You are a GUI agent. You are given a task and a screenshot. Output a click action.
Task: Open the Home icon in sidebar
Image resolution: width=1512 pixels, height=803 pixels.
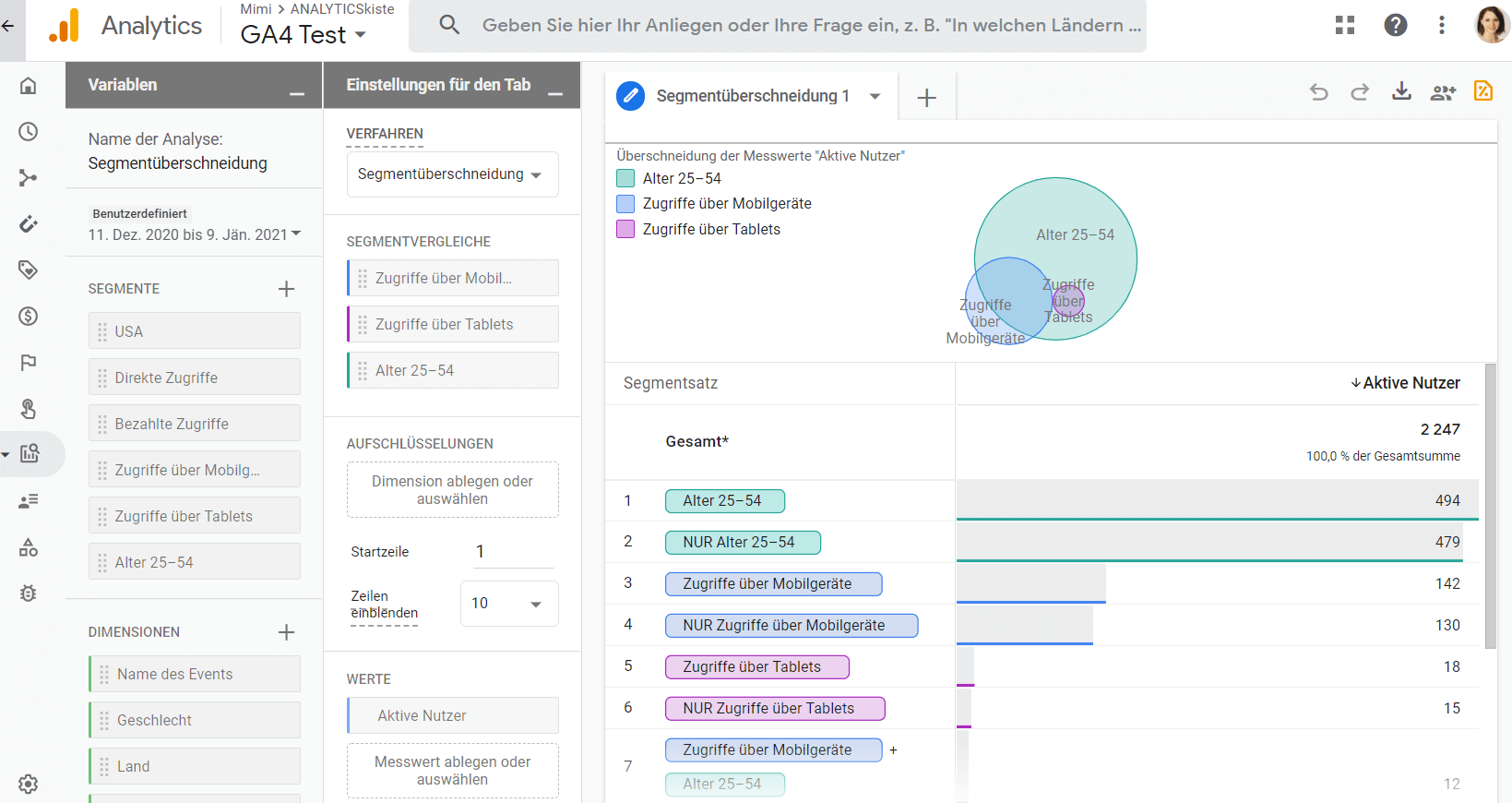point(29,86)
